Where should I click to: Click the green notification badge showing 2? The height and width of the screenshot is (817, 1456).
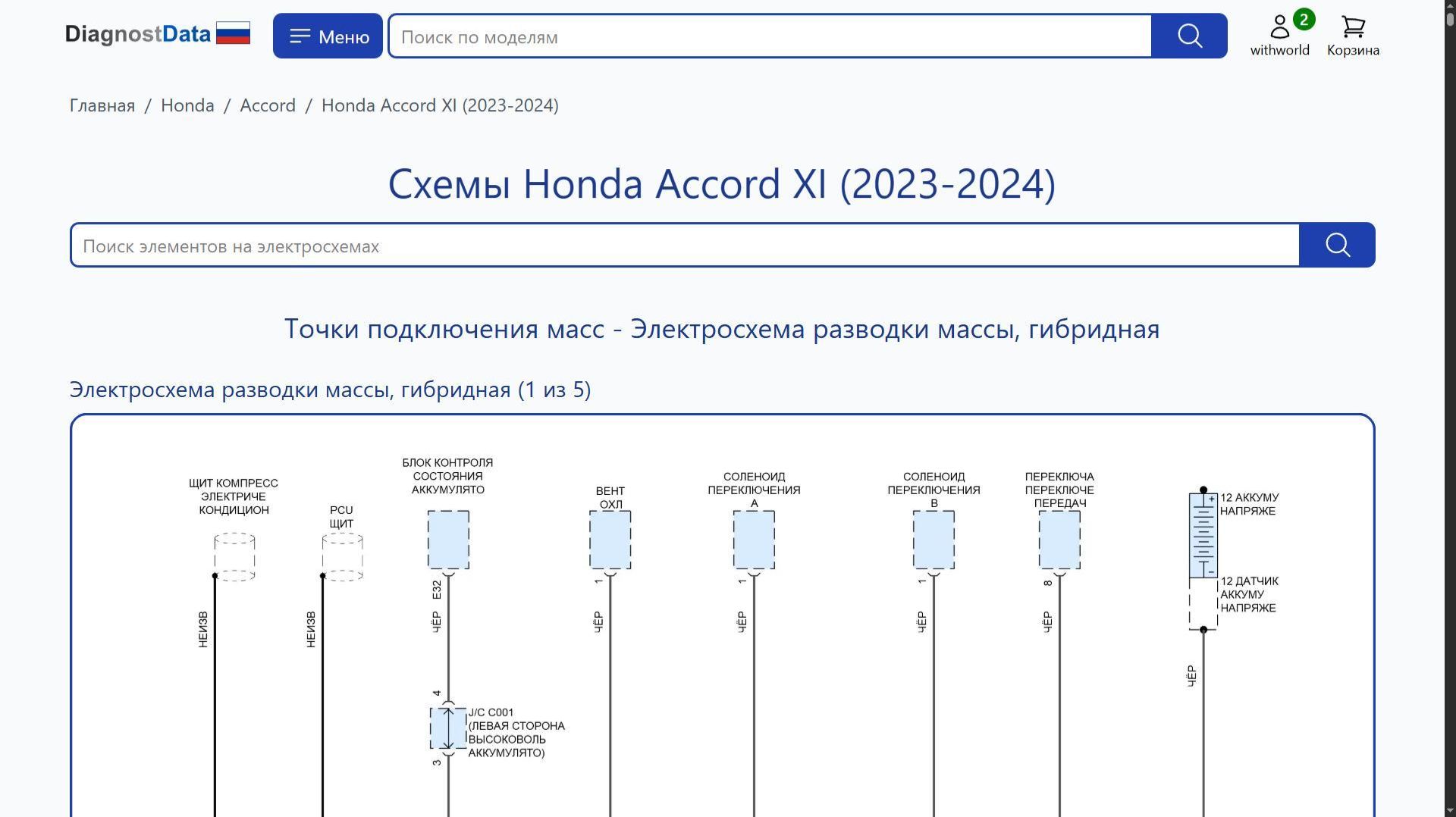click(x=1304, y=20)
